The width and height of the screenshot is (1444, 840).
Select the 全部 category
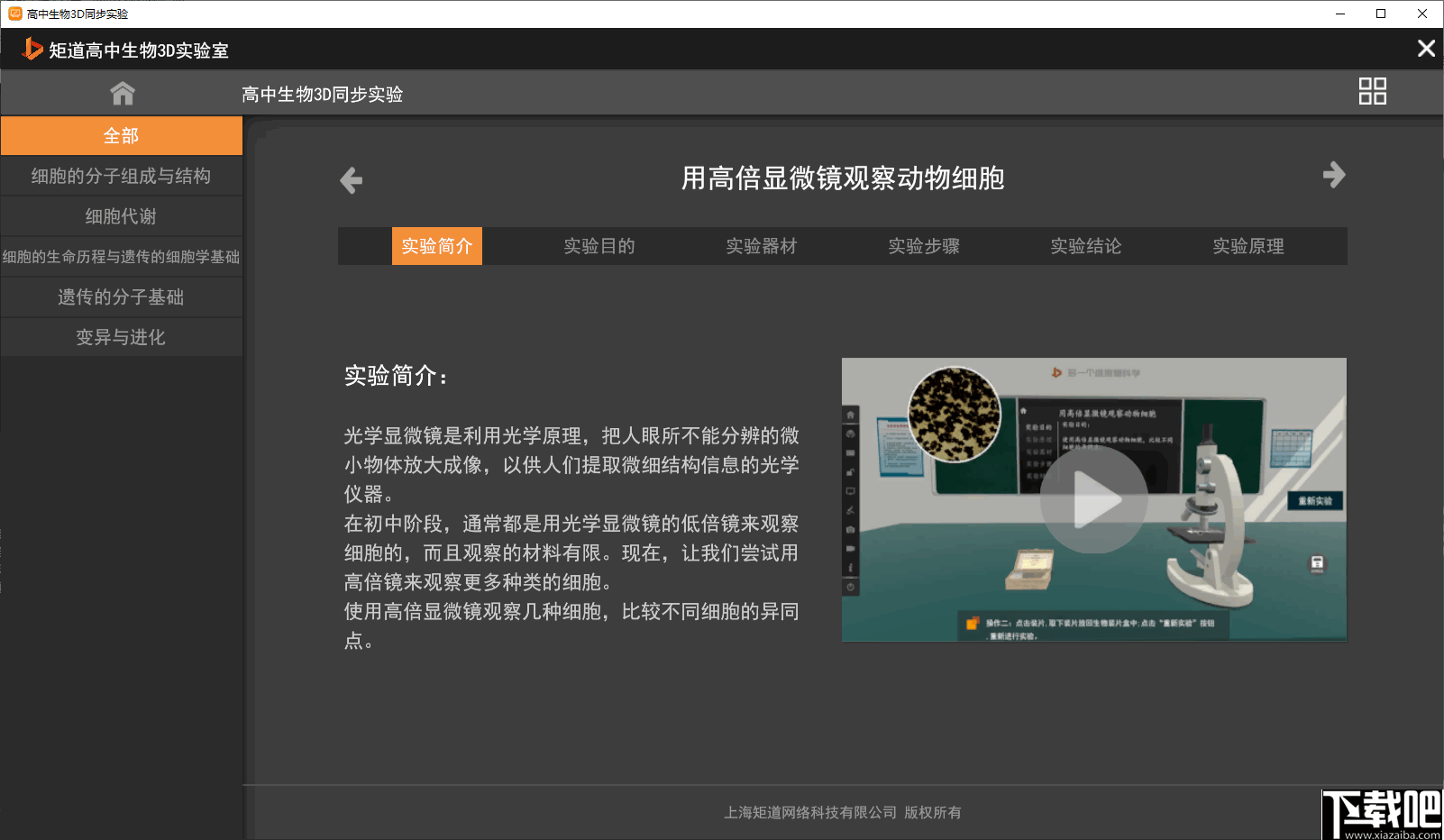pyautogui.click(x=122, y=136)
